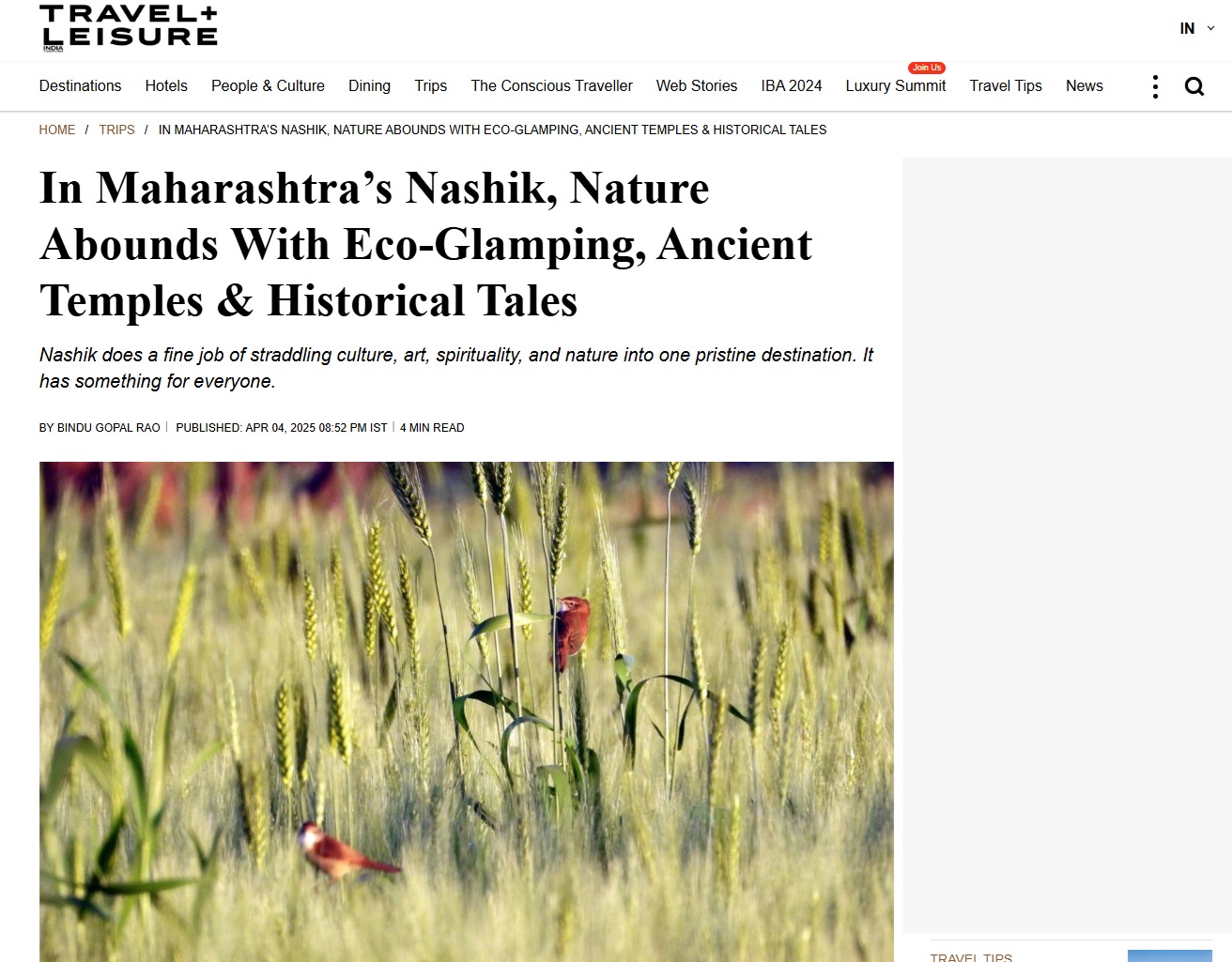Open the TRAVEL TIPS sidebar heading
The height and width of the screenshot is (962, 1232).
pyautogui.click(x=971, y=957)
